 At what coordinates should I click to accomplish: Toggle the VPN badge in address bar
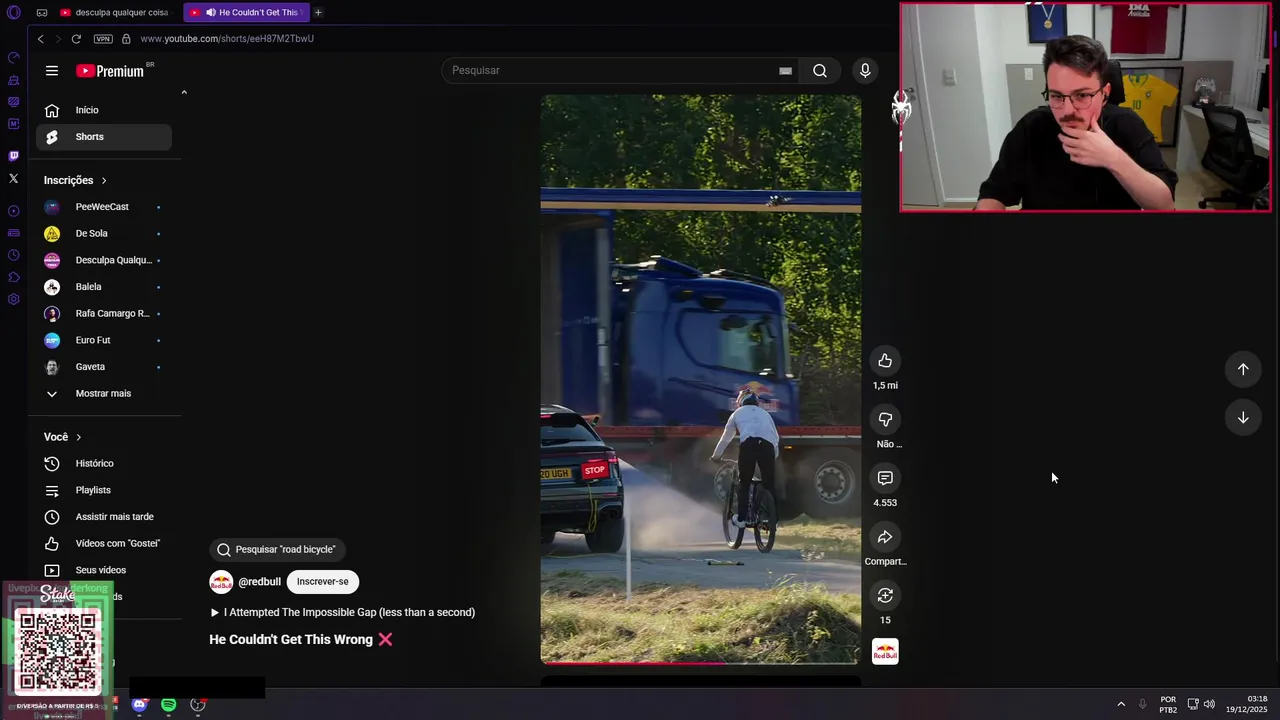click(x=103, y=39)
